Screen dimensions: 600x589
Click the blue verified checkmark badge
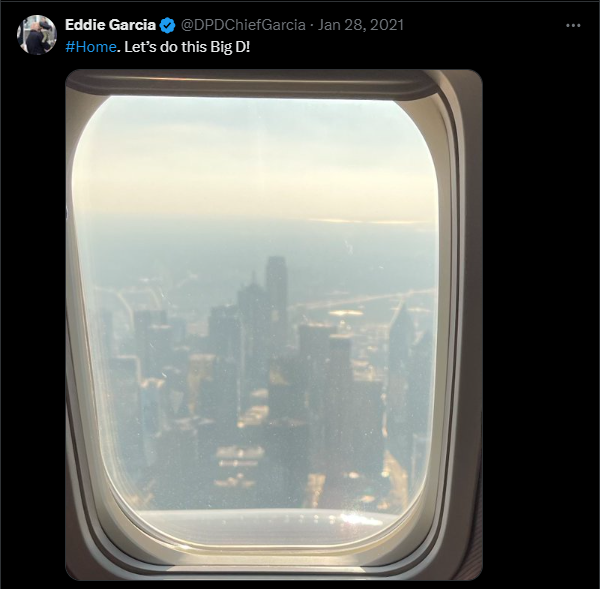[167, 25]
